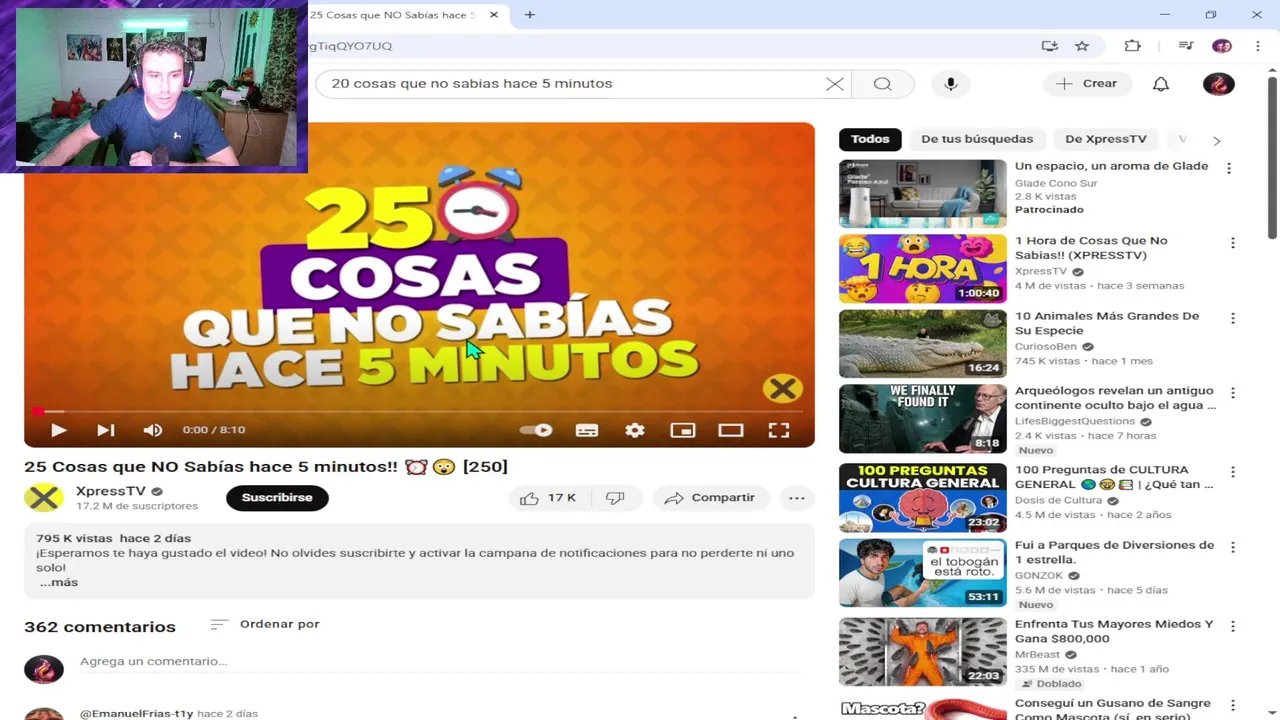1280x720 pixels.
Task: Open crocodile 10 Animales thumbnail
Action: pyautogui.click(x=923, y=344)
